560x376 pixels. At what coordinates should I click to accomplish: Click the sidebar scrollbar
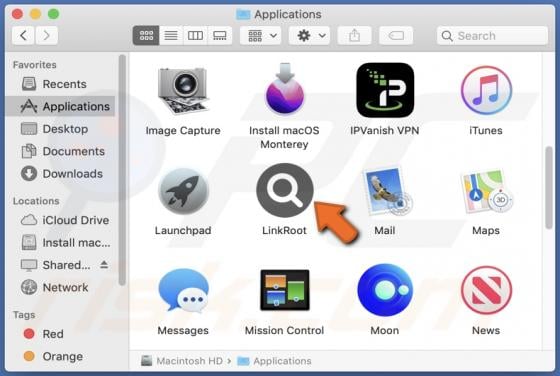[122, 170]
